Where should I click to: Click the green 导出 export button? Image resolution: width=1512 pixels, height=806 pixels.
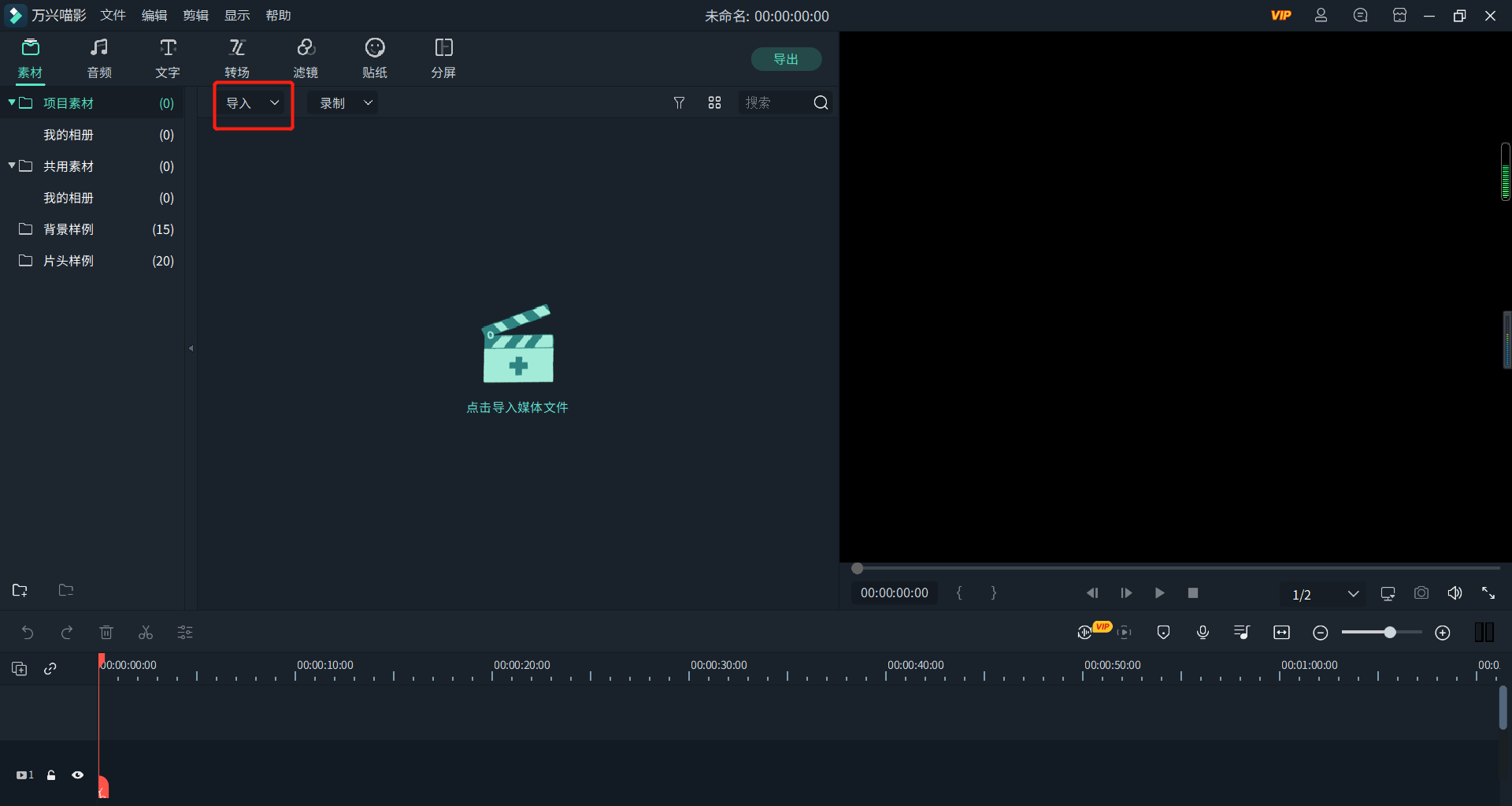(x=785, y=59)
